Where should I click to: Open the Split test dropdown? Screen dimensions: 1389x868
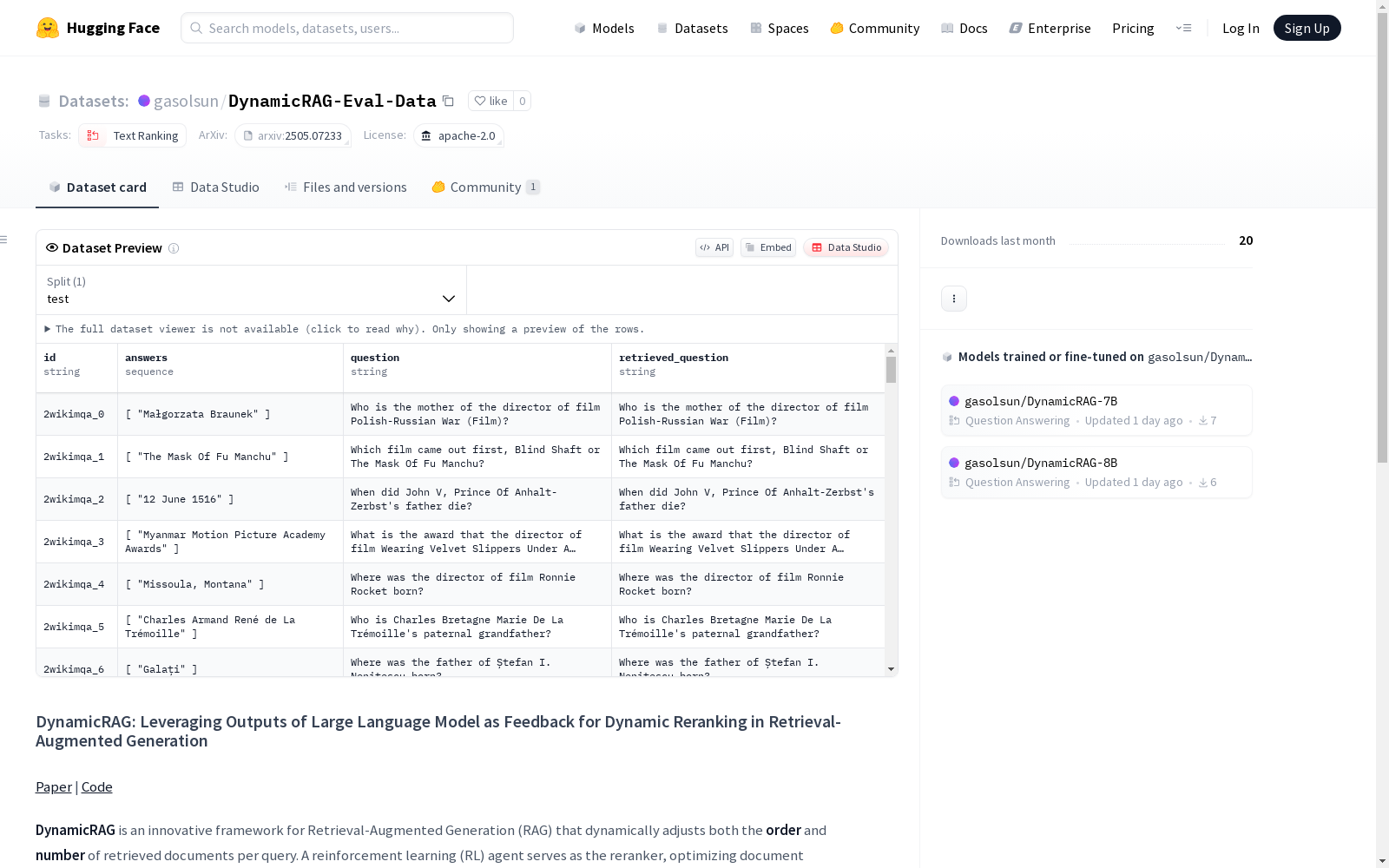tap(251, 290)
